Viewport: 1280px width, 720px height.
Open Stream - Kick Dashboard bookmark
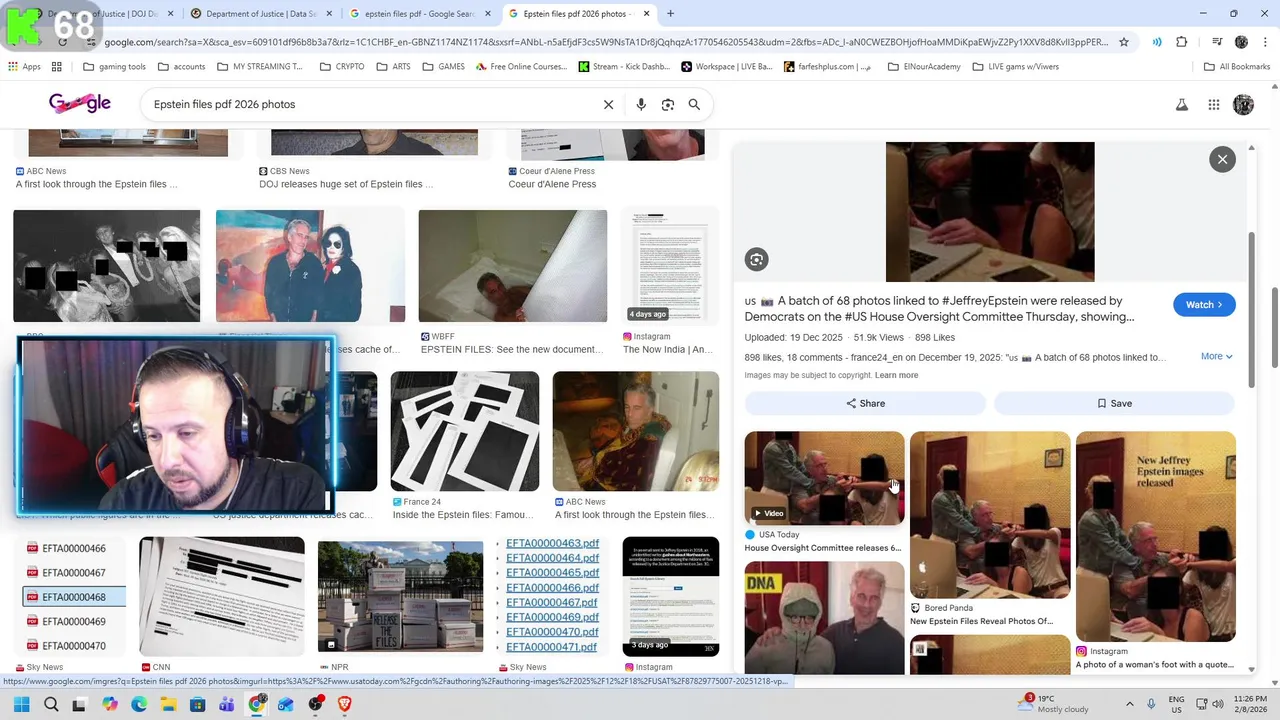[x=624, y=67]
